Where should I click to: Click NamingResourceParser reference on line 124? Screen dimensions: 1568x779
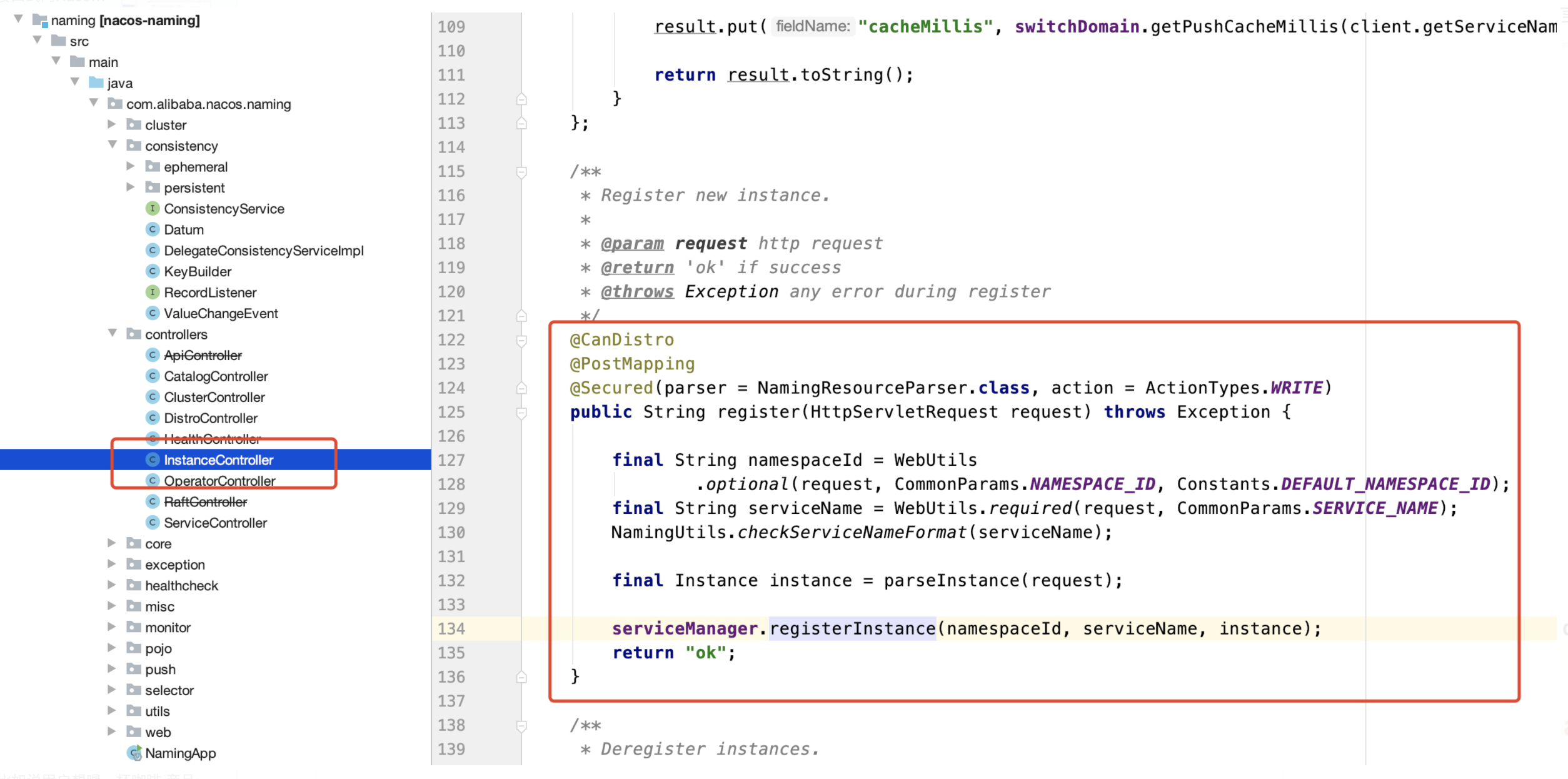[862, 388]
